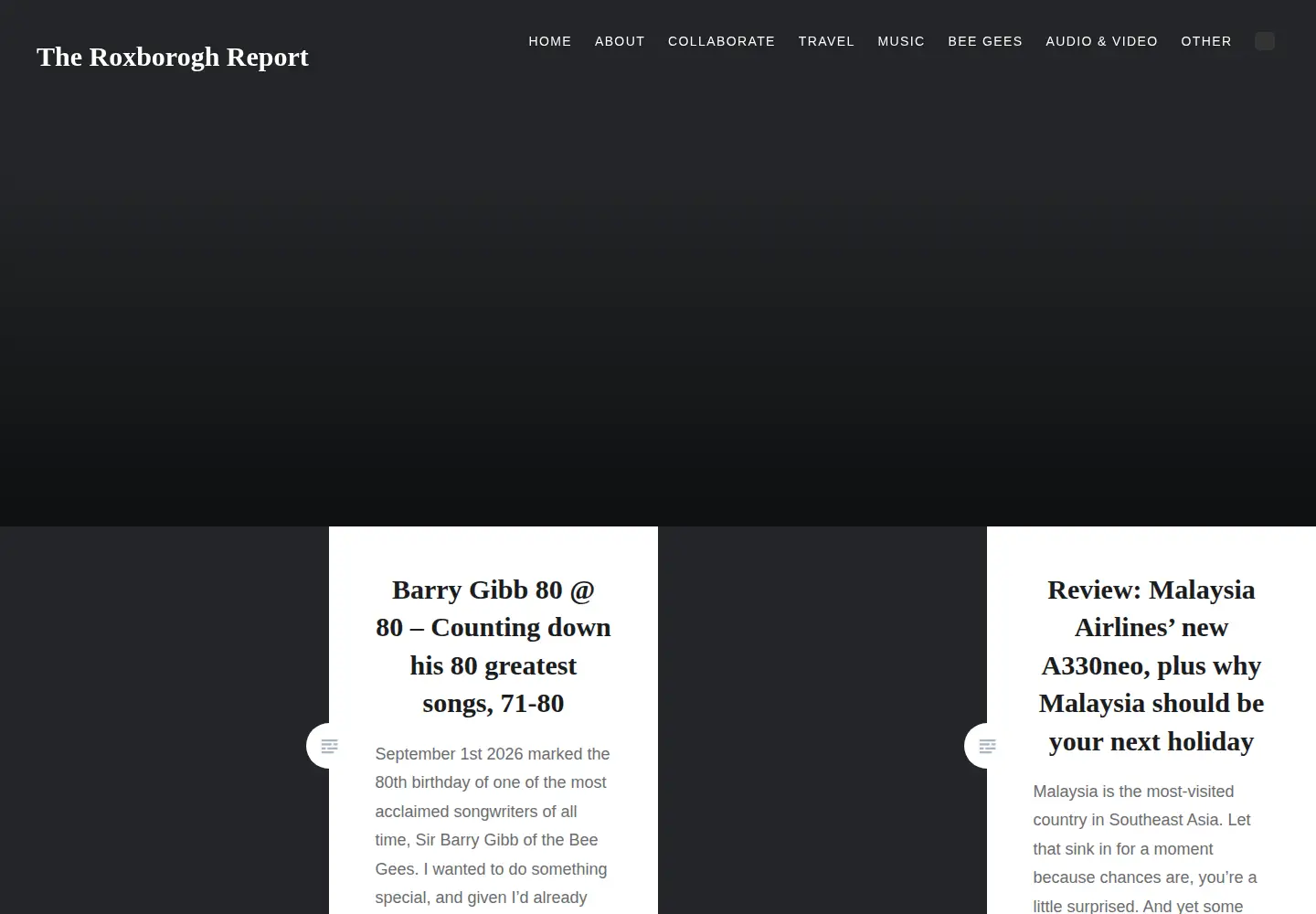1316x914 pixels.
Task: Select Collaborate in the navigation menu
Action: [721, 41]
